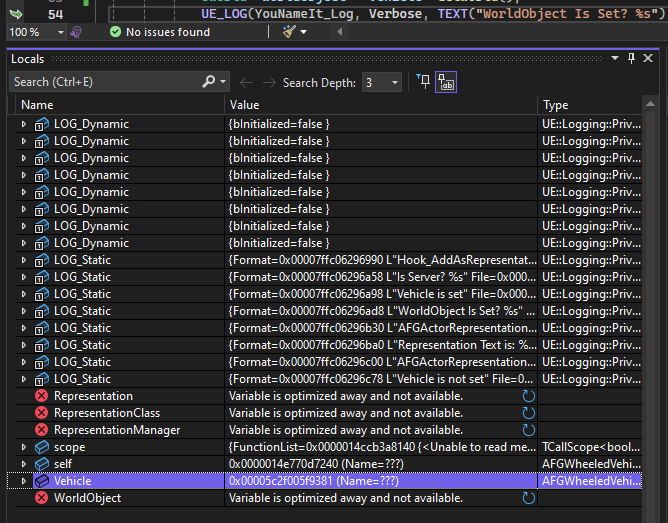Toggle auto-hide pin for Locals panel
The image size is (668, 523).
pos(631,58)
